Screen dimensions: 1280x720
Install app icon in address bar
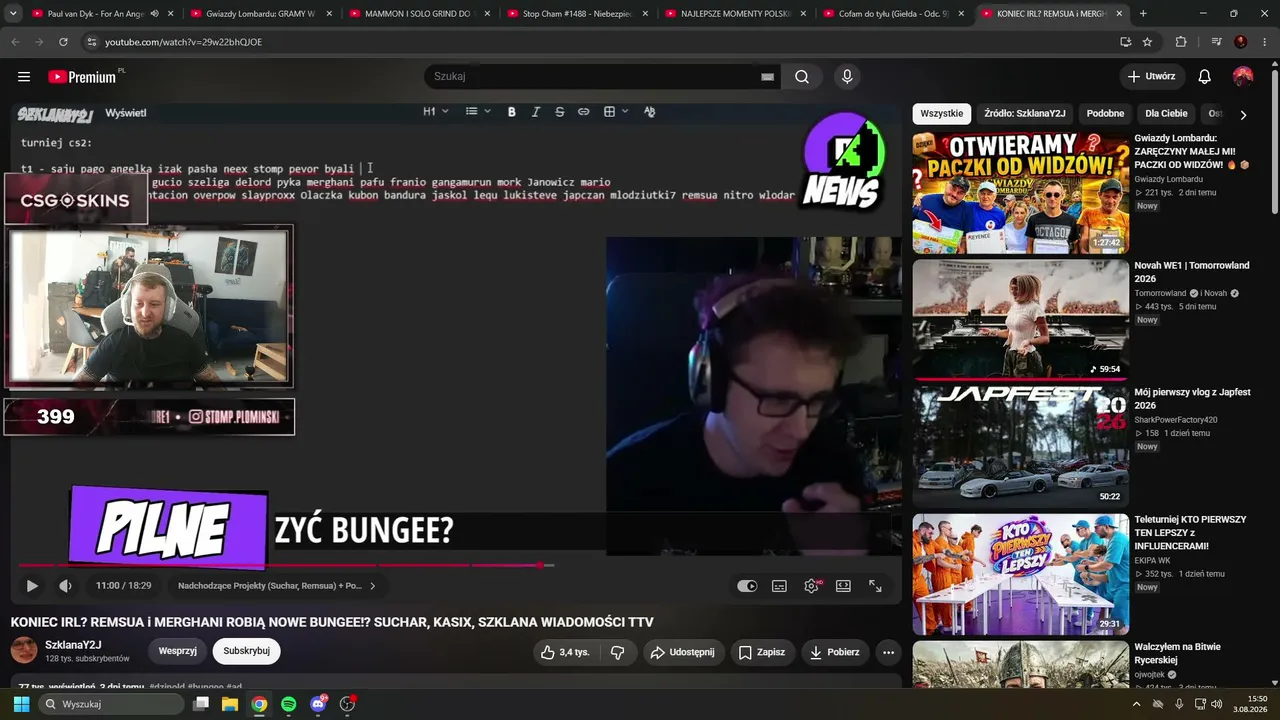click(1126, 42)
